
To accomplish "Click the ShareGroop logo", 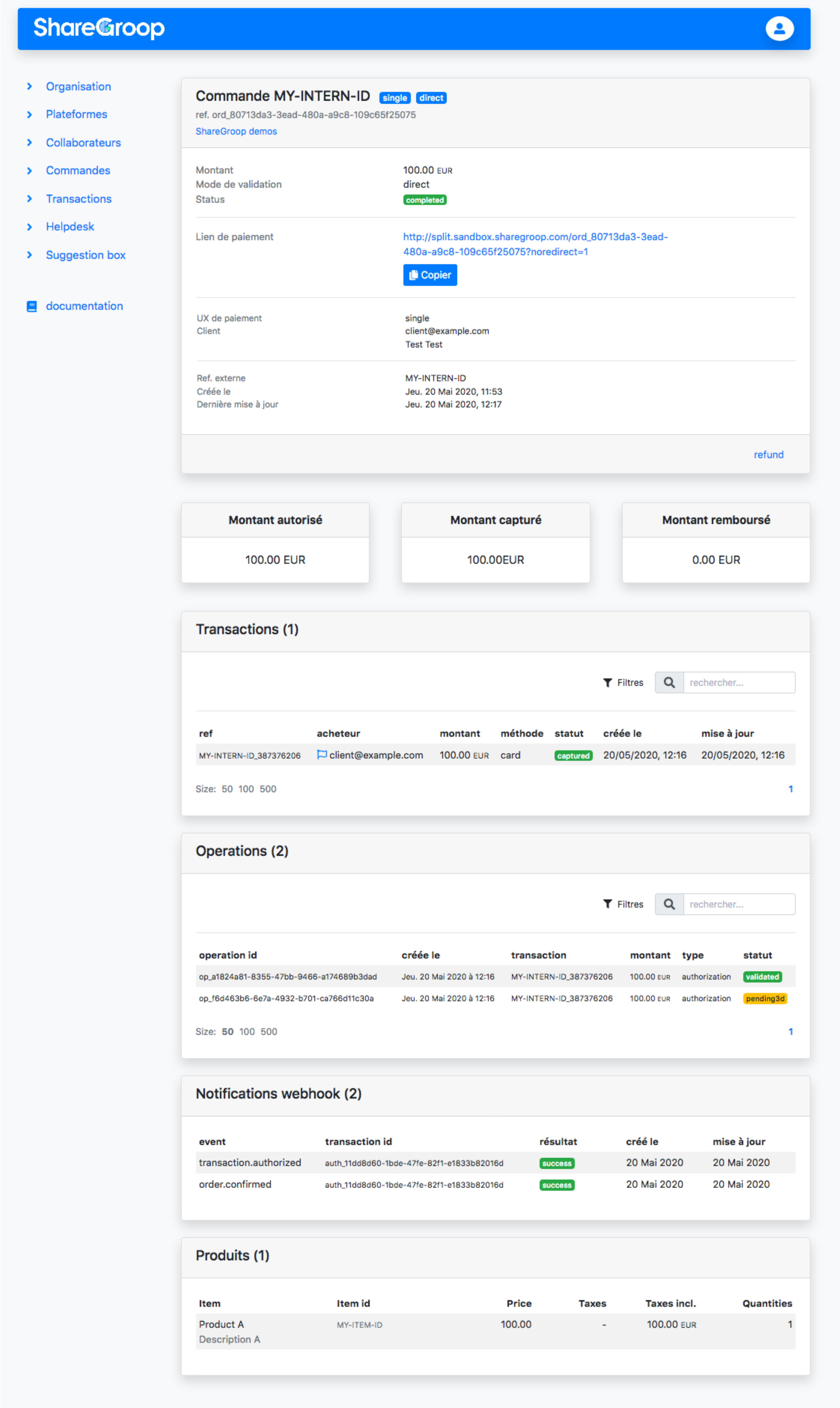I will [x=99, y=28].
